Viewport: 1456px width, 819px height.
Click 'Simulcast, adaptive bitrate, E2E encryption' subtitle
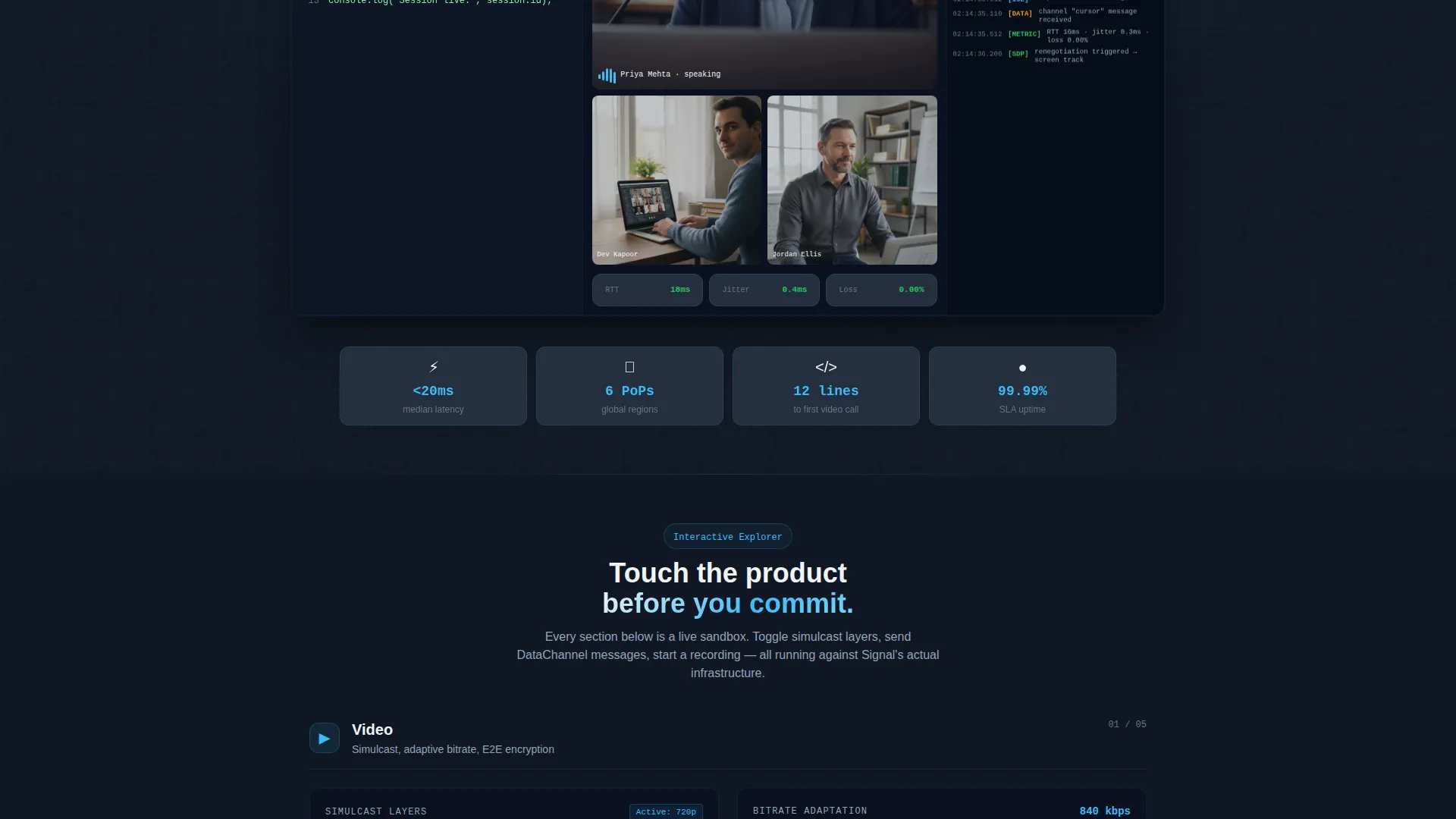tap(453, 749)
